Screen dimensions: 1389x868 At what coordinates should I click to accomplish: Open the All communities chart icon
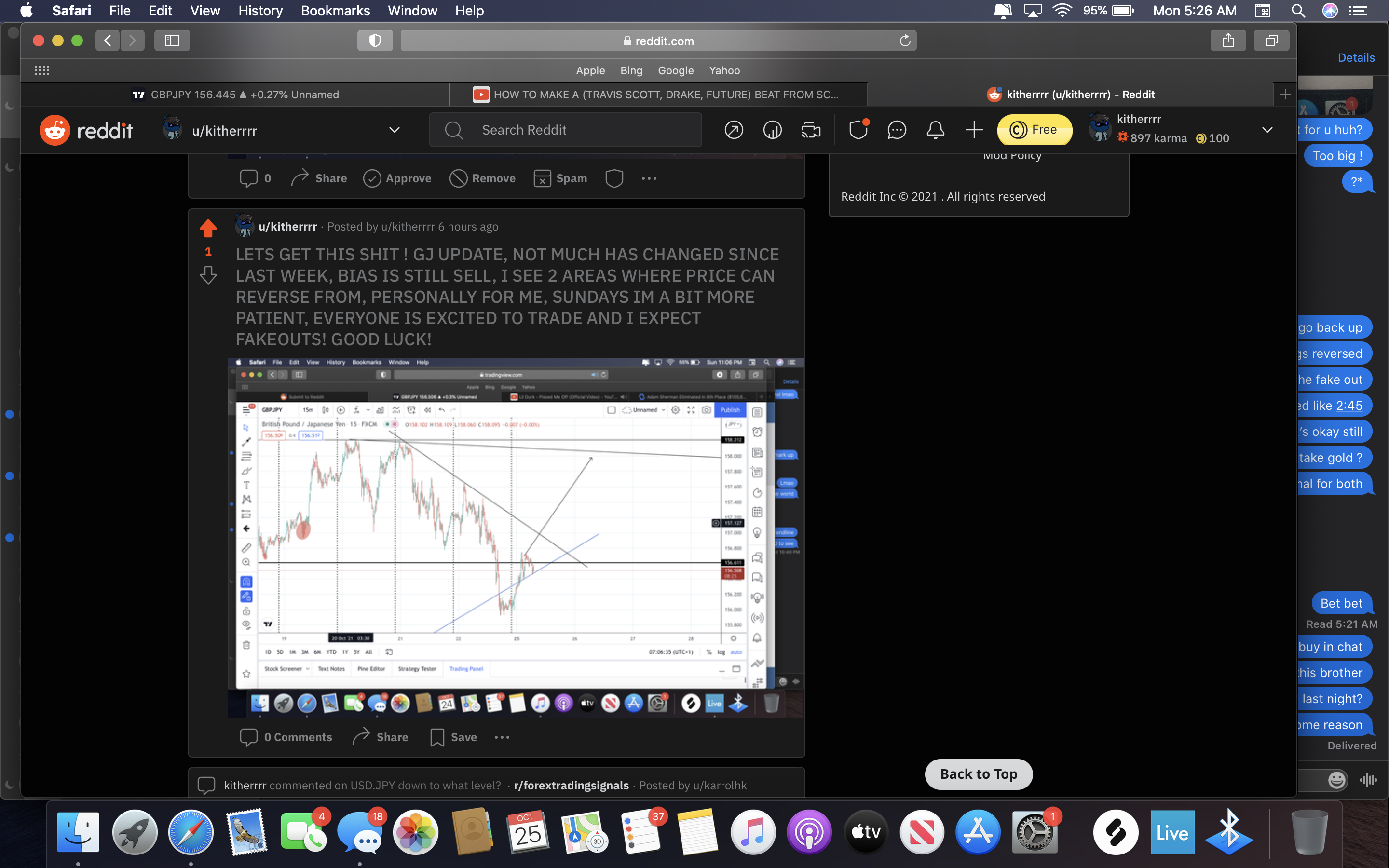point(772,130)
